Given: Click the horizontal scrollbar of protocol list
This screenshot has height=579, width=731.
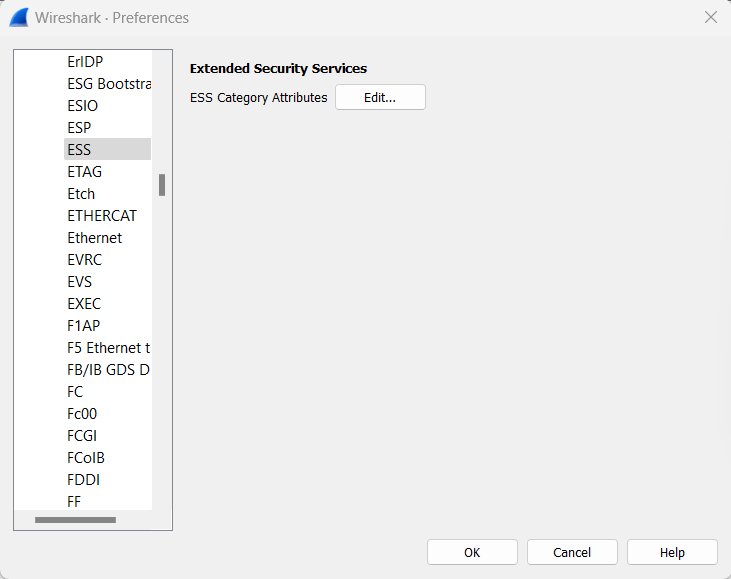Looking at the screenshot, I should 75,520.
